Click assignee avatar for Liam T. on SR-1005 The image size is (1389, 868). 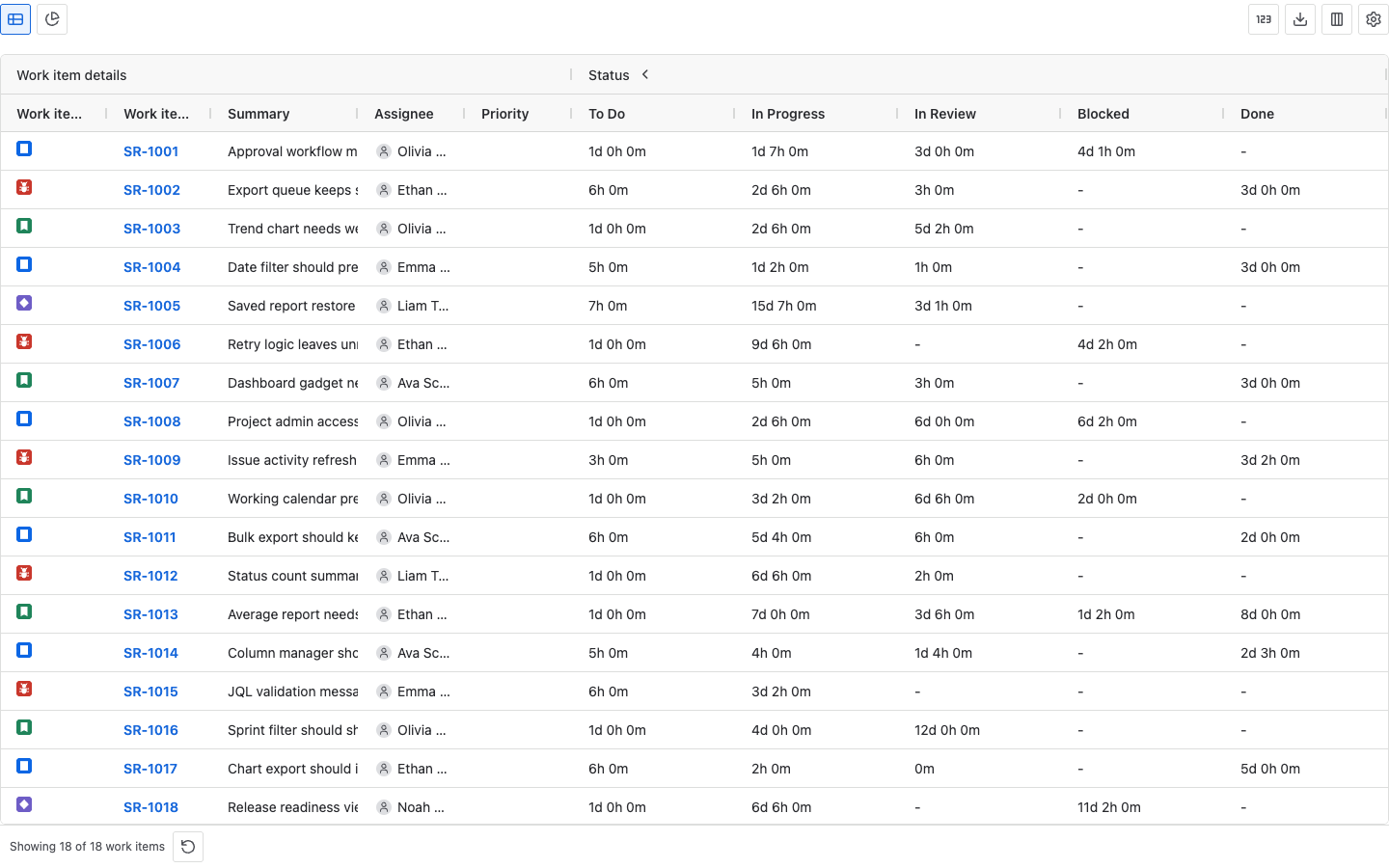click(x=384, y=306)
